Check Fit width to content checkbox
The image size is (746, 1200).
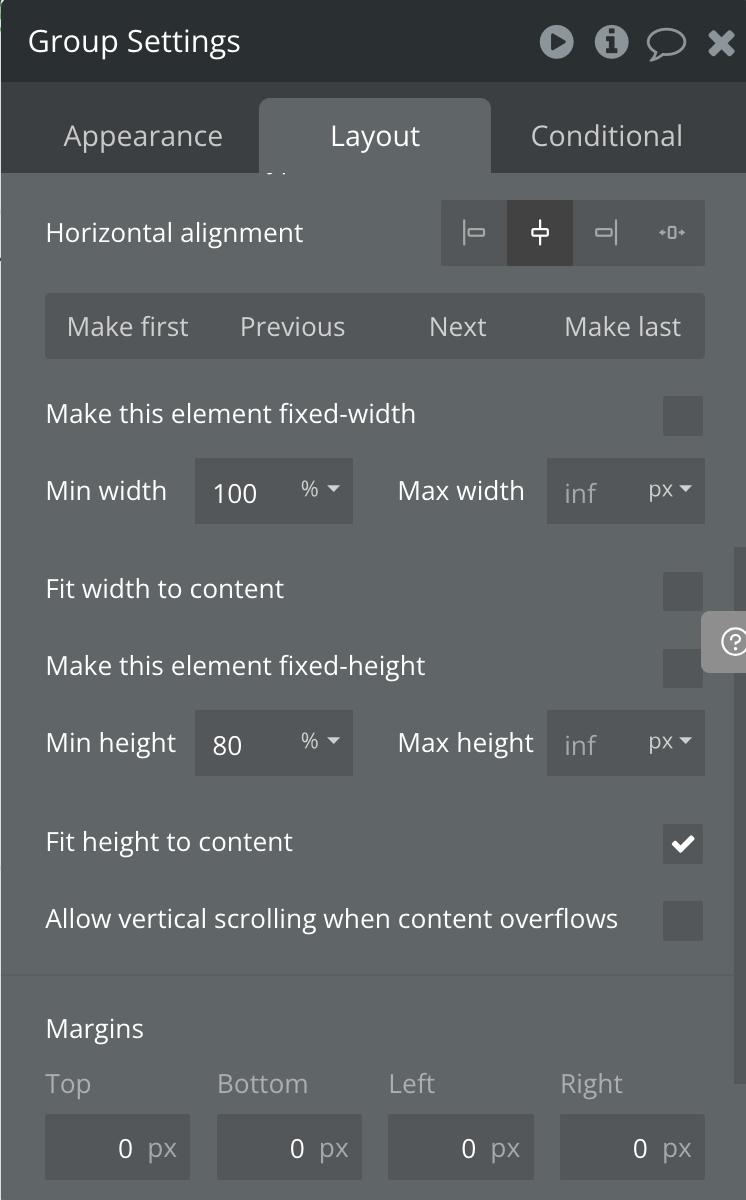click(x=683, y=591)
